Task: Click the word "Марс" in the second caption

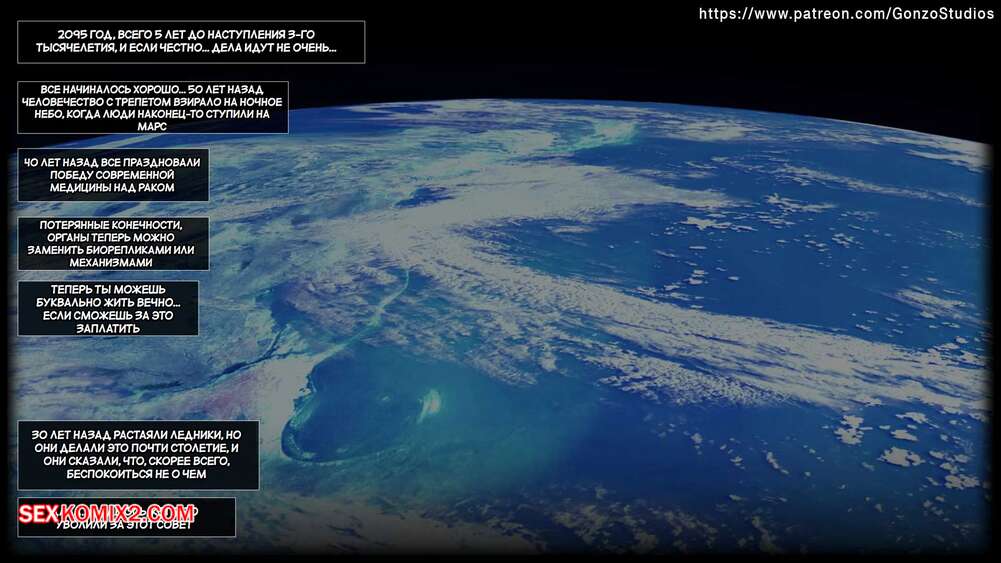Action: pyautogui.click(x=153, y=127)
